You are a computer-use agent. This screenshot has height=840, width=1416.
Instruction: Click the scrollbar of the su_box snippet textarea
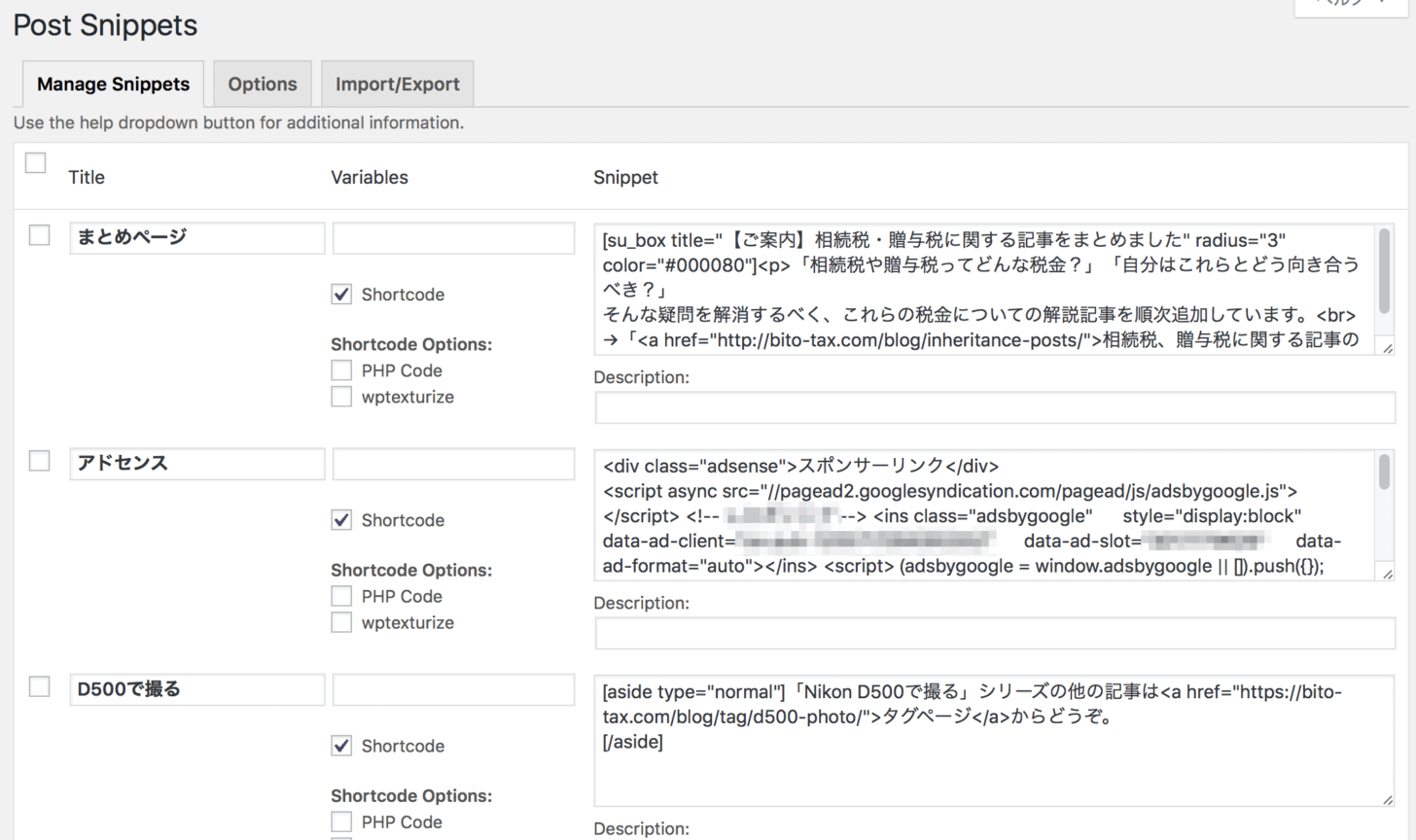coord(1385,270)
